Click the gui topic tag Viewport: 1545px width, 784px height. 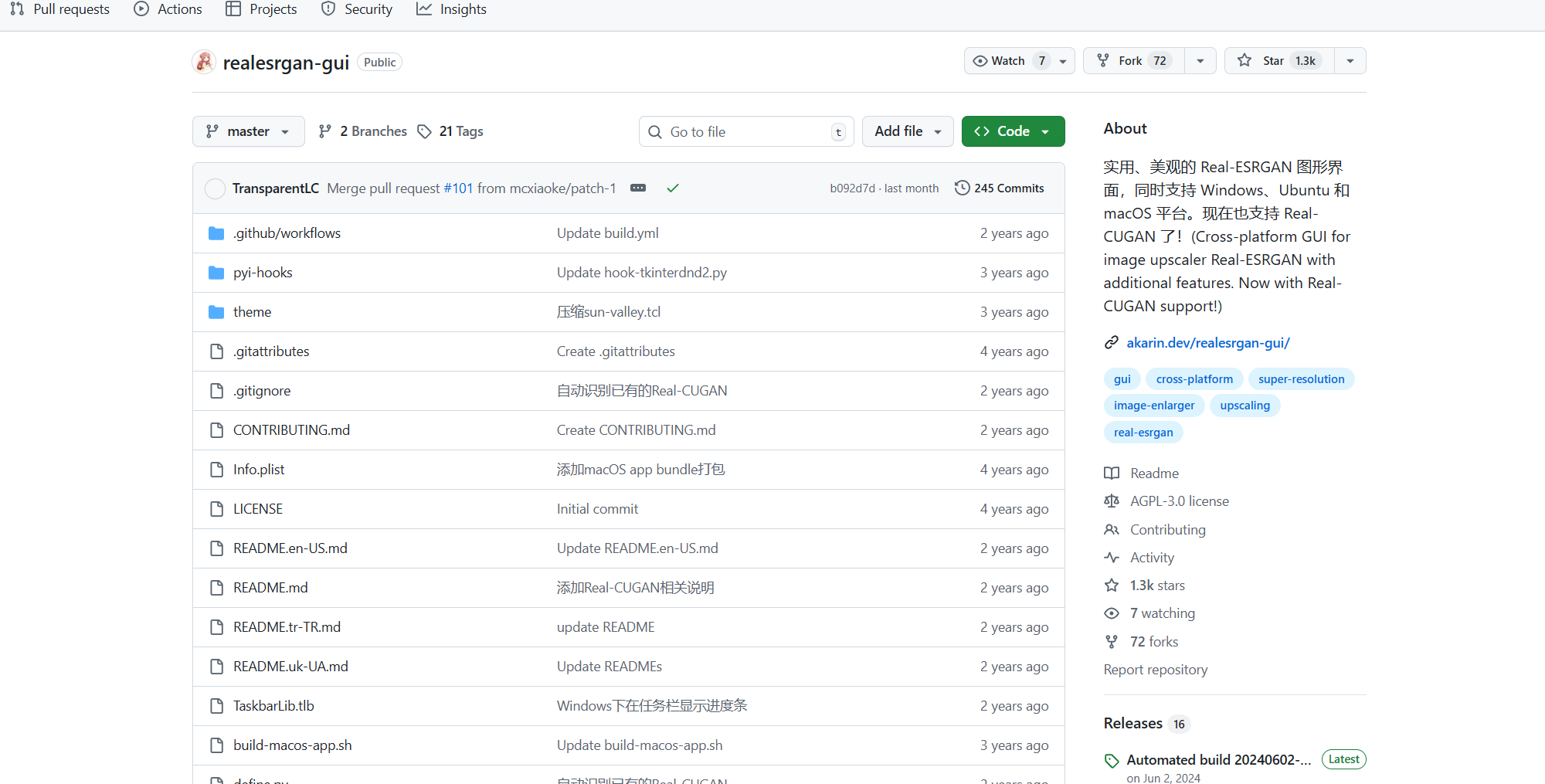point(1122,379)
